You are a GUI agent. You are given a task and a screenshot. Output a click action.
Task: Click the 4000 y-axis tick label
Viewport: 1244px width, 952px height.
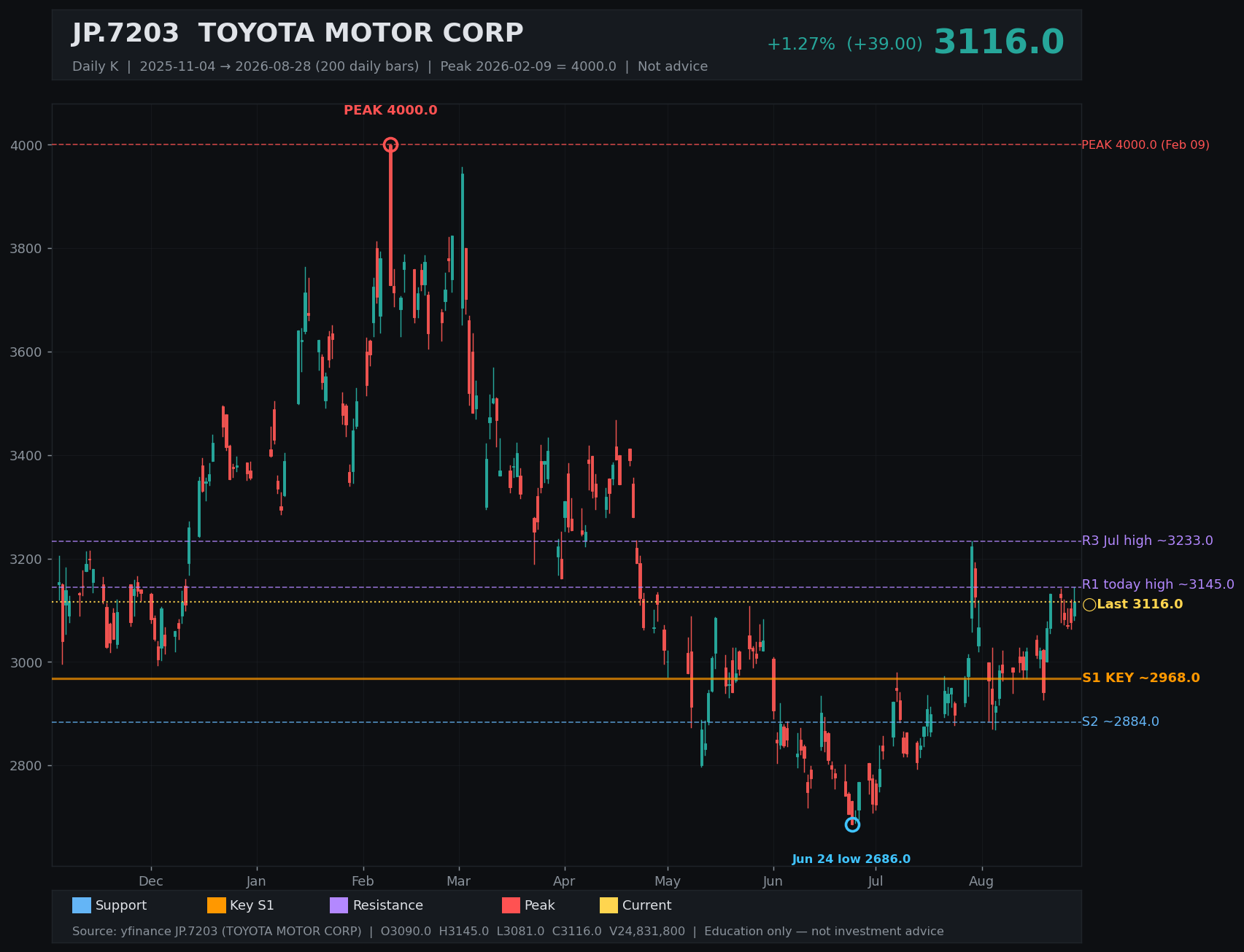click(x=26, y=145)
